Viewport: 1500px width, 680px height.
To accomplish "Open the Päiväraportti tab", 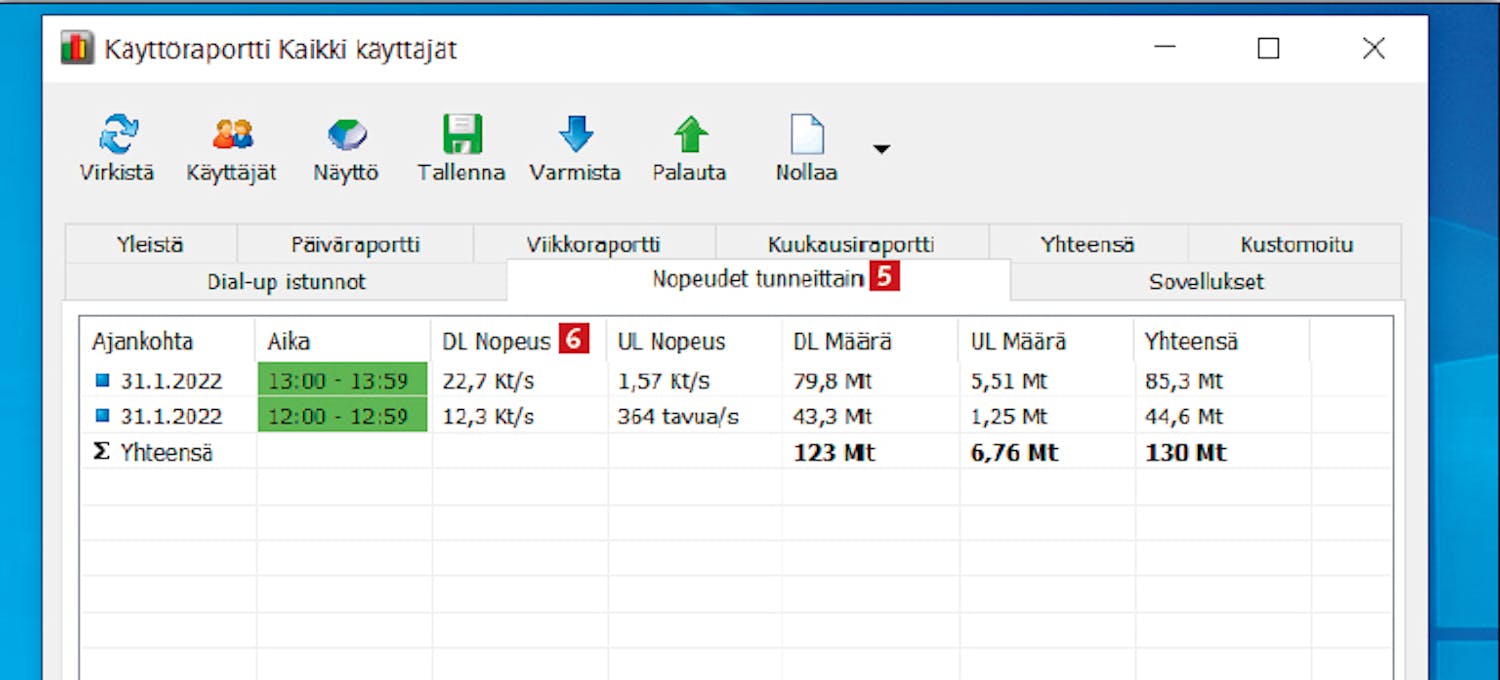I will pos(355,245).
